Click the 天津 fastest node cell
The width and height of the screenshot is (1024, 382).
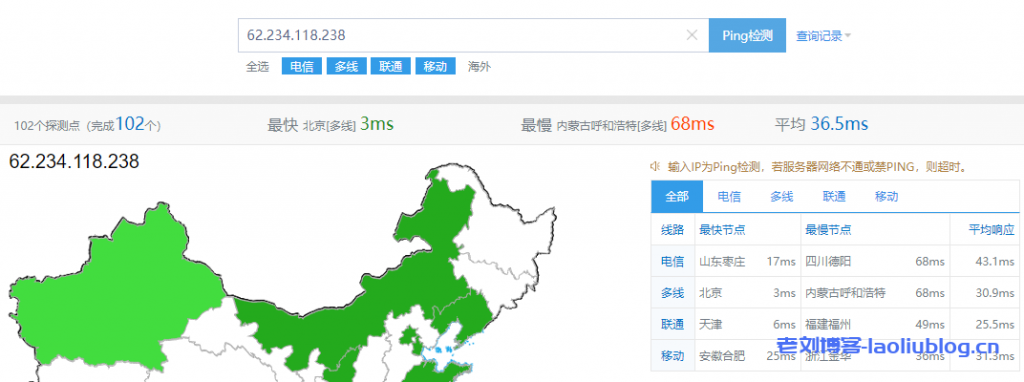[x=710, y=325]
